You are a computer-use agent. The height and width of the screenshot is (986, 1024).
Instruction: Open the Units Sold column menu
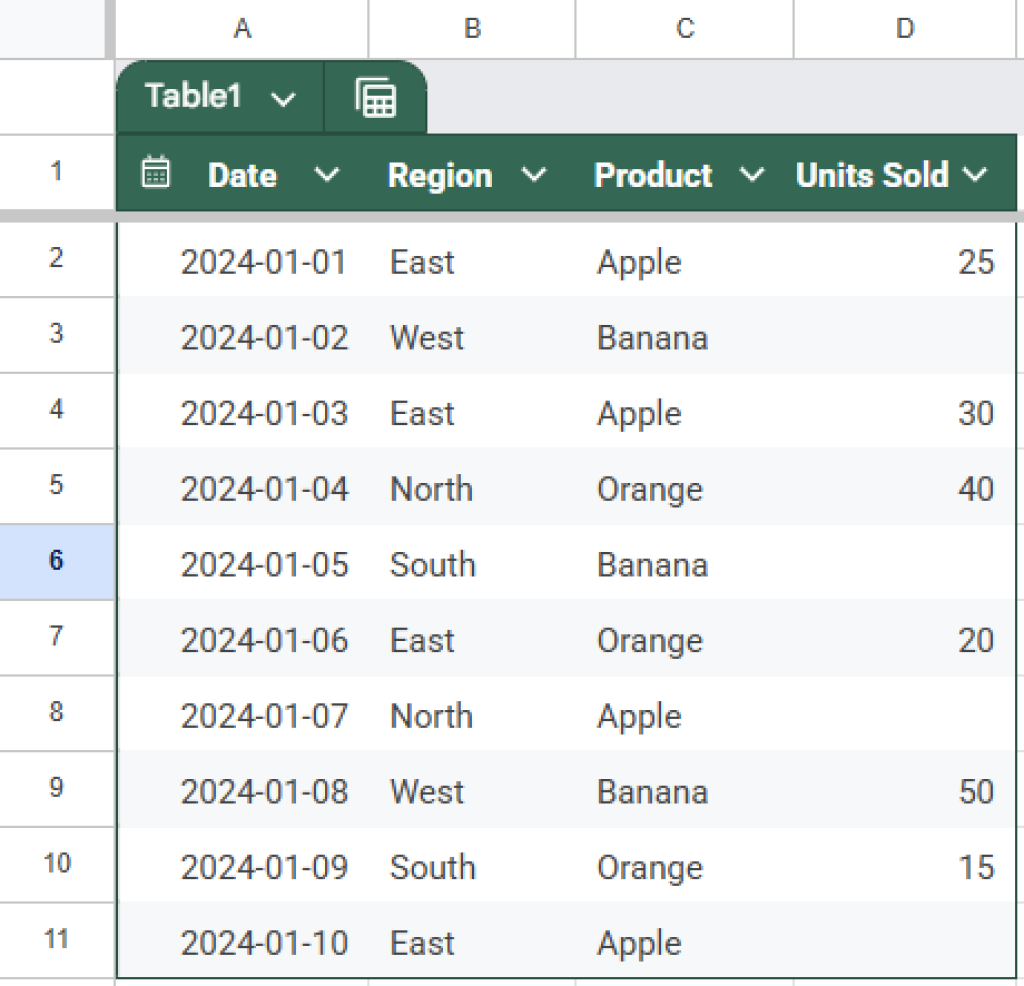976,175
